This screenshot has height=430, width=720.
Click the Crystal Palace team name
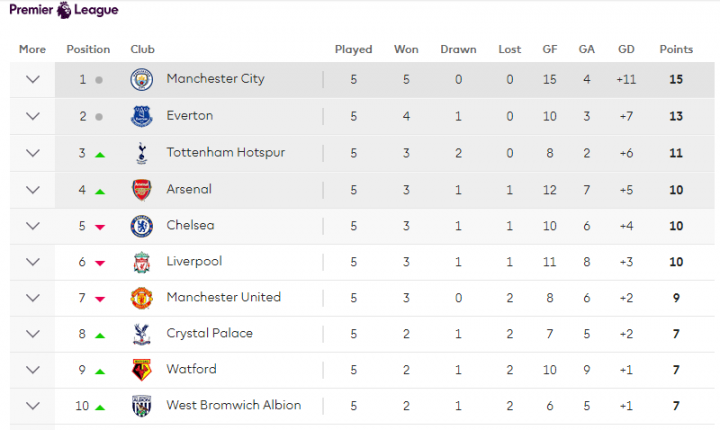click(x=209, y=333)
